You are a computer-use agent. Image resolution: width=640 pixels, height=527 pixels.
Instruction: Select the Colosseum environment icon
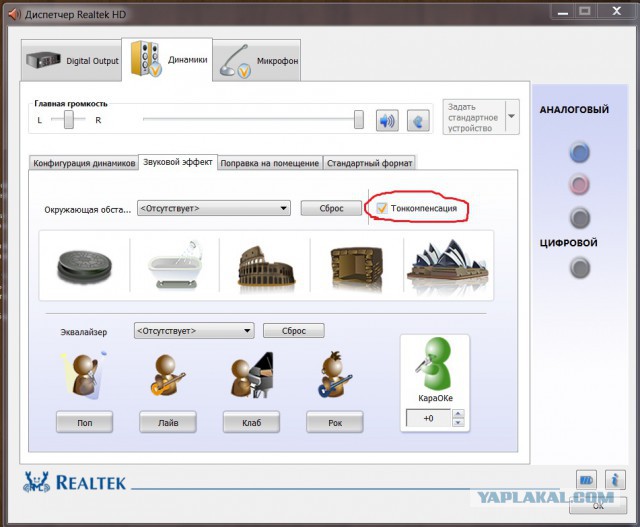266,266
